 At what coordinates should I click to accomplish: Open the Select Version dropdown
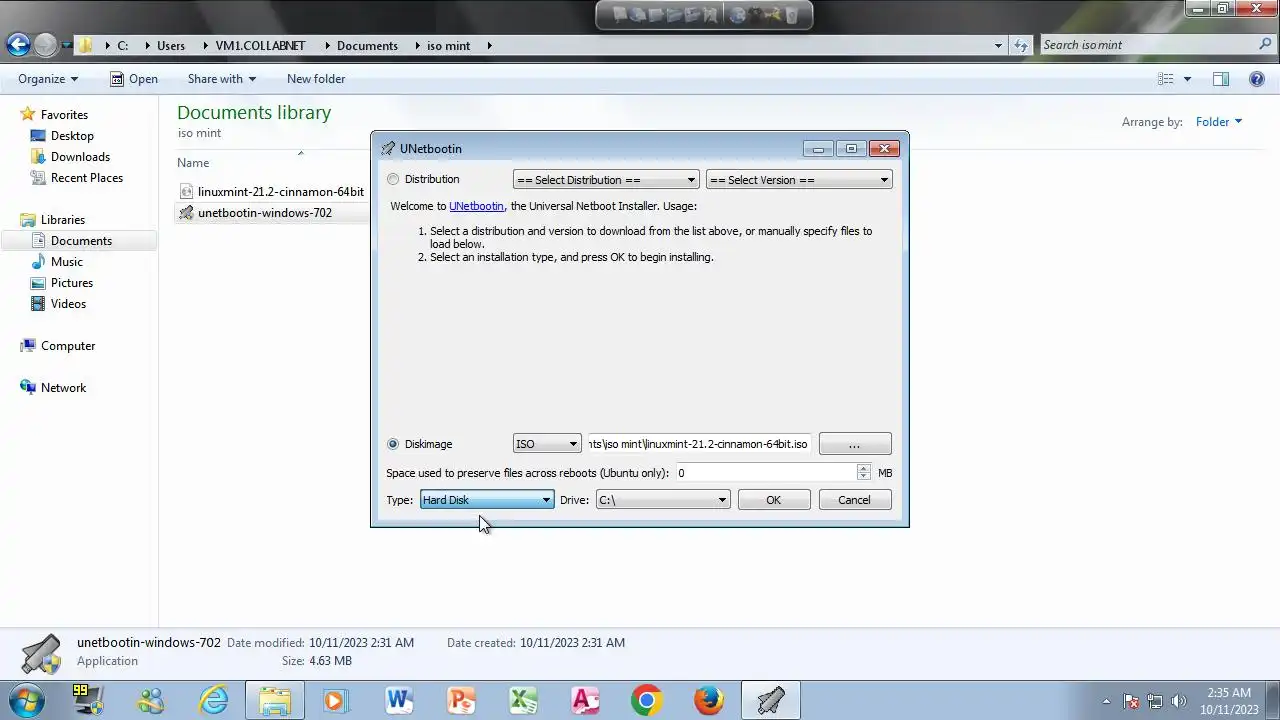click(x=799, y=180)
